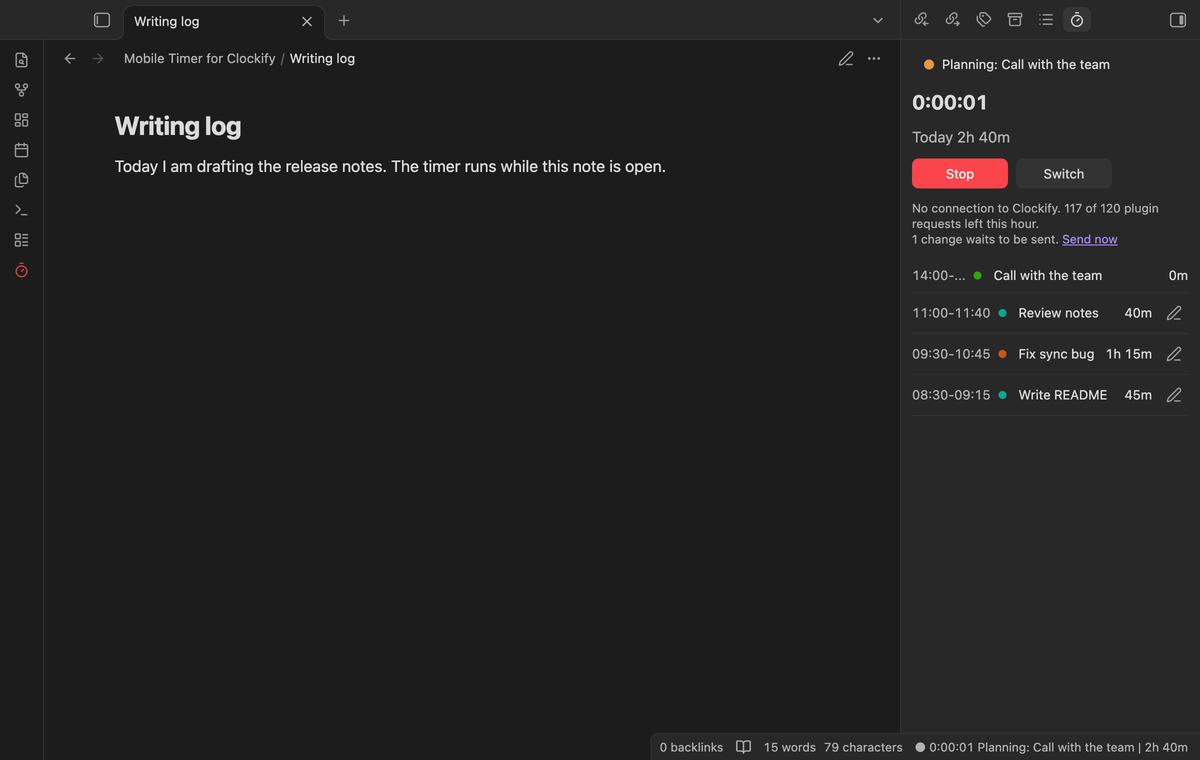1200x760 pixels.
Task: Open a new tab with the plus icon
Action: (x=343, y=20)
